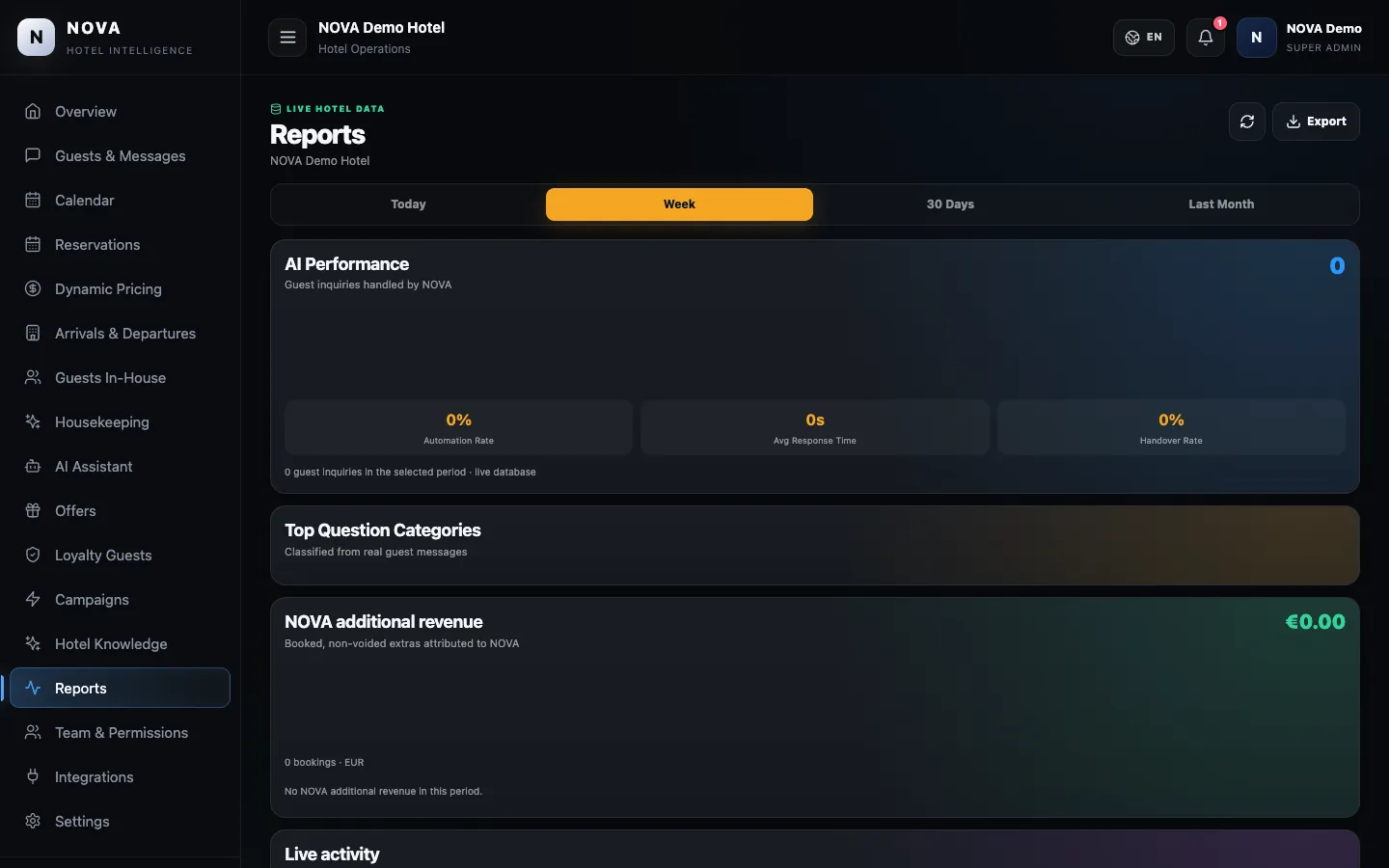Click the Hotel Knowledge sparkle icon
The image size is (1389, 868).
pos(33,643)
